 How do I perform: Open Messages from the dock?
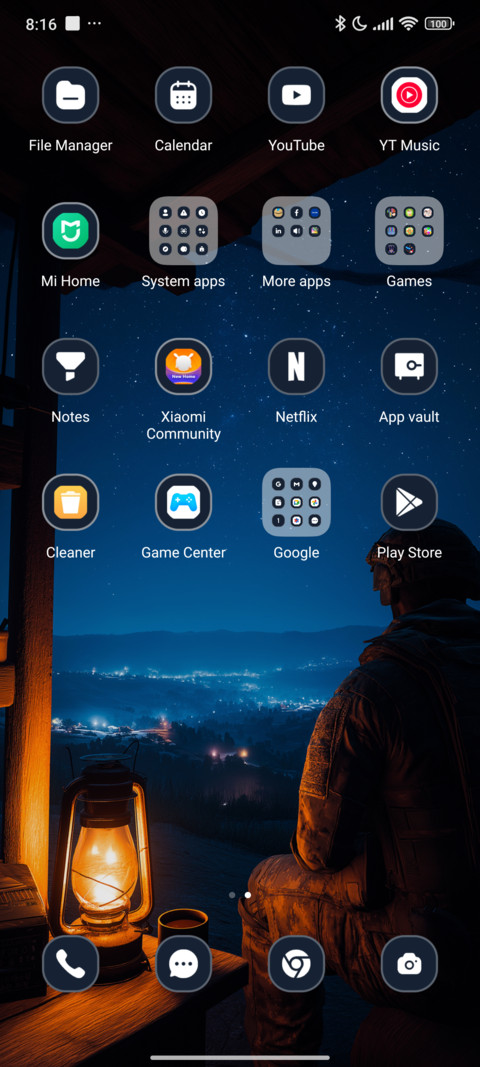183,964
